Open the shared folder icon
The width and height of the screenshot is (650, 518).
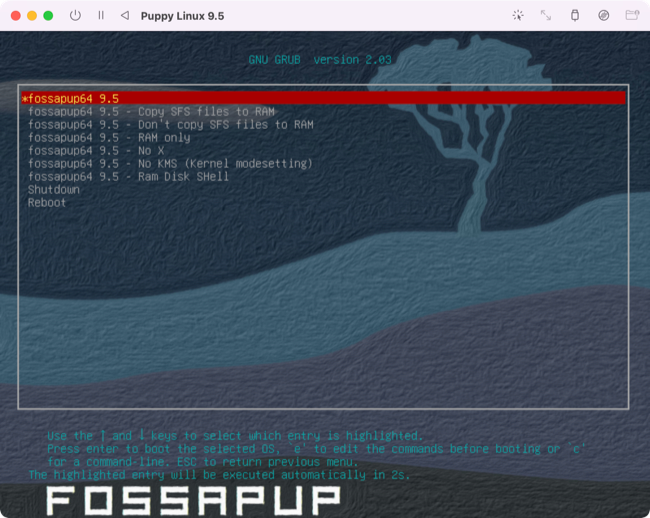tap(632, 16)
